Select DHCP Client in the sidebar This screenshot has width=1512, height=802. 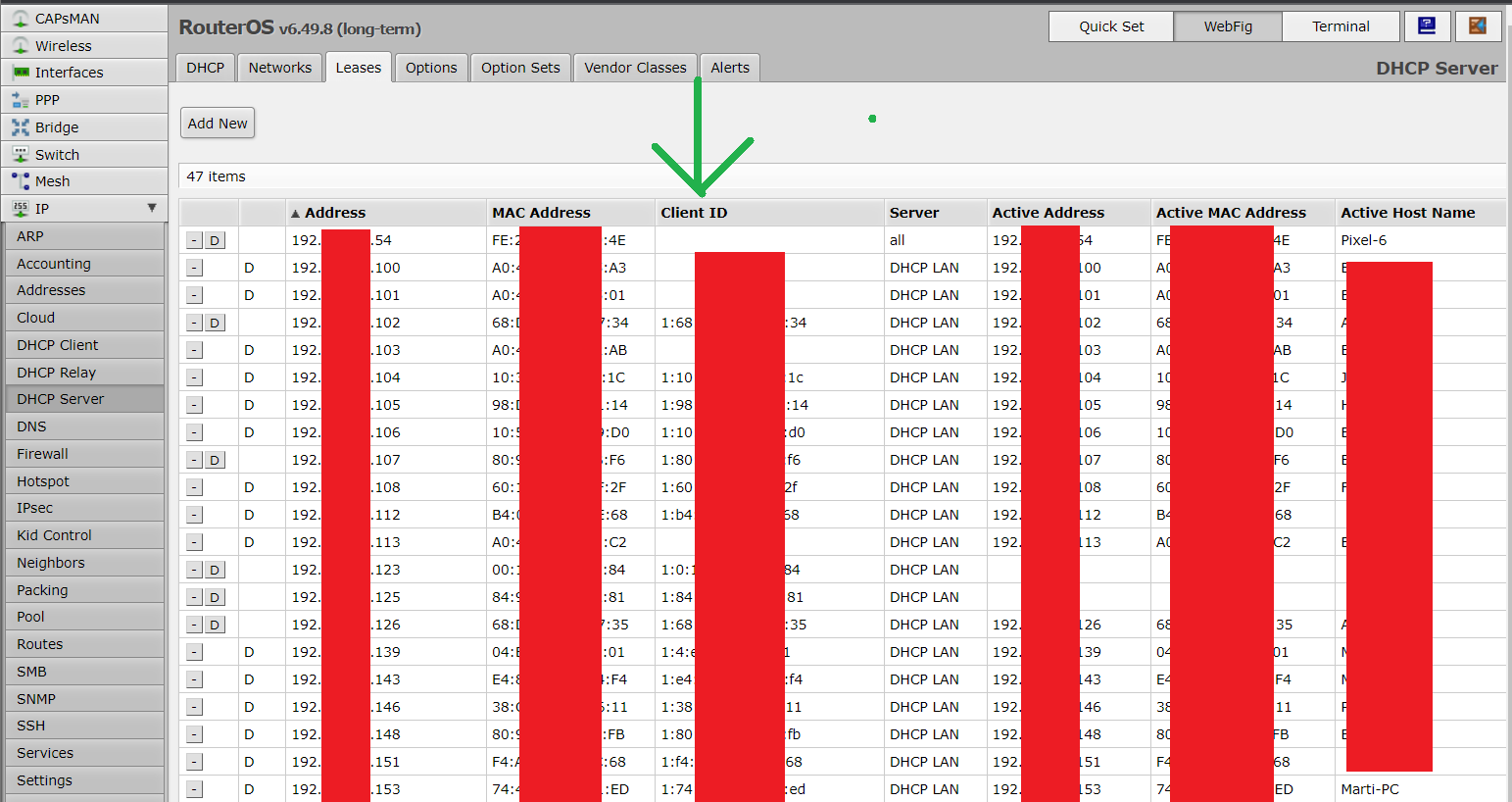pyautogui.click(x=85, y=345)
